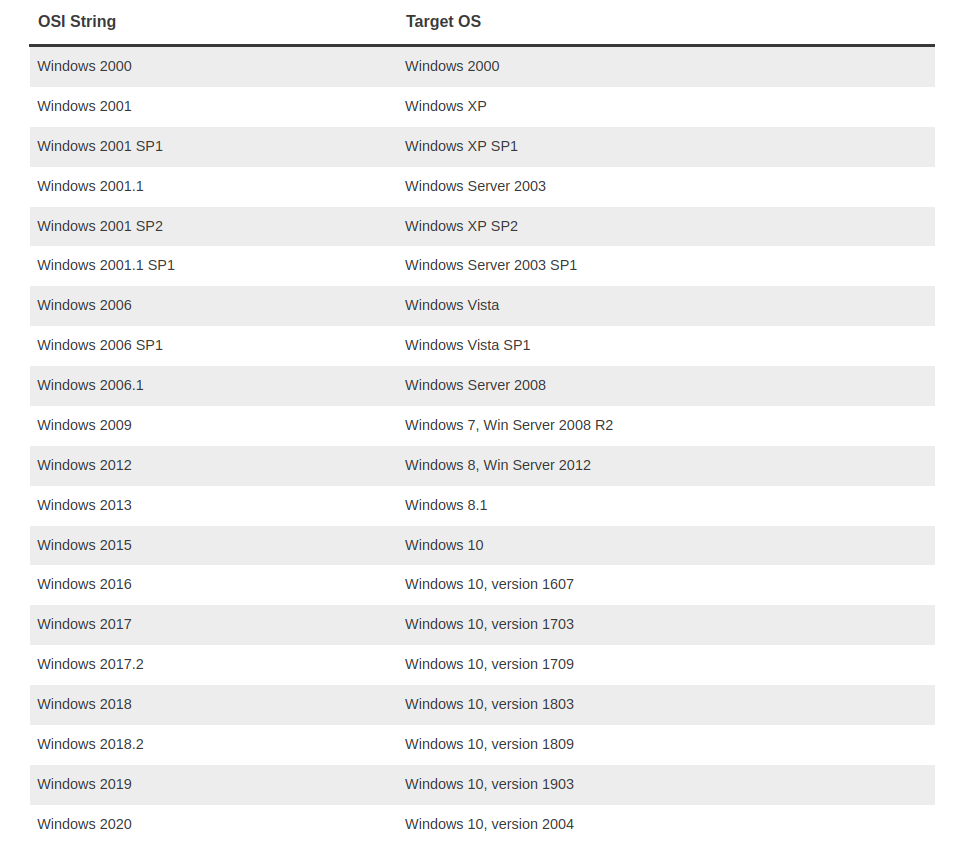Select the Windows 2015 OSI string
975x868 pixels.
pos(84,545)
